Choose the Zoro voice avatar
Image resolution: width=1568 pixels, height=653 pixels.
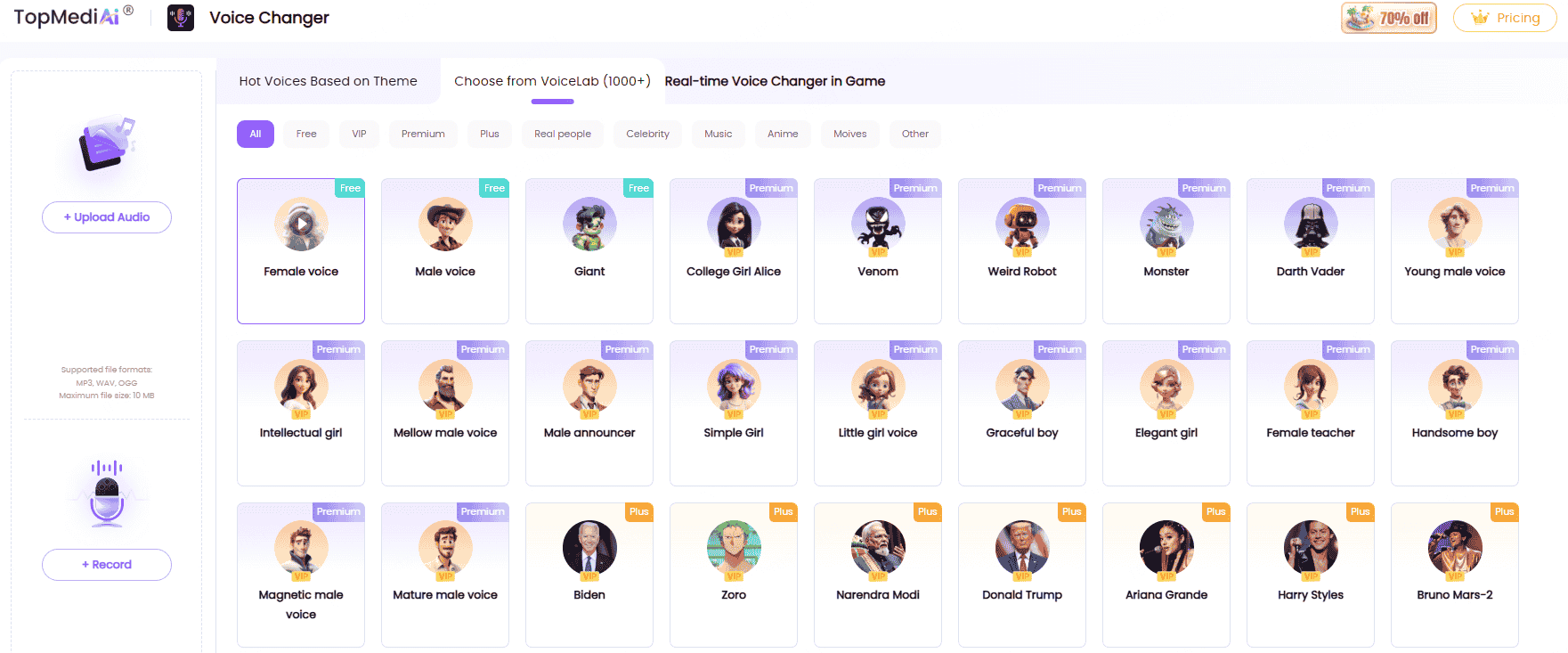tap(734, 548)
